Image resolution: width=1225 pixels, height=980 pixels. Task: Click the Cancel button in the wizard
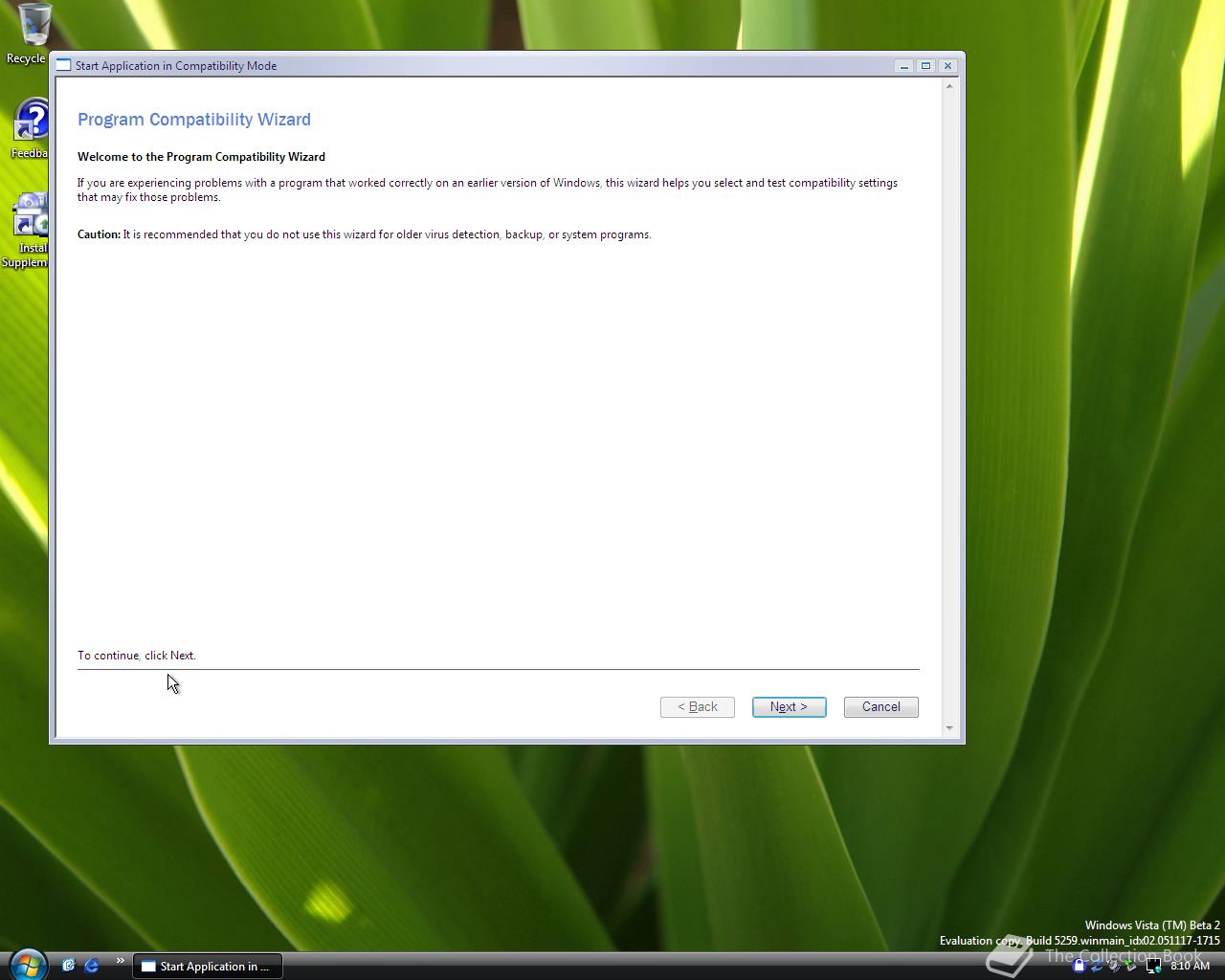coord(880,706)
